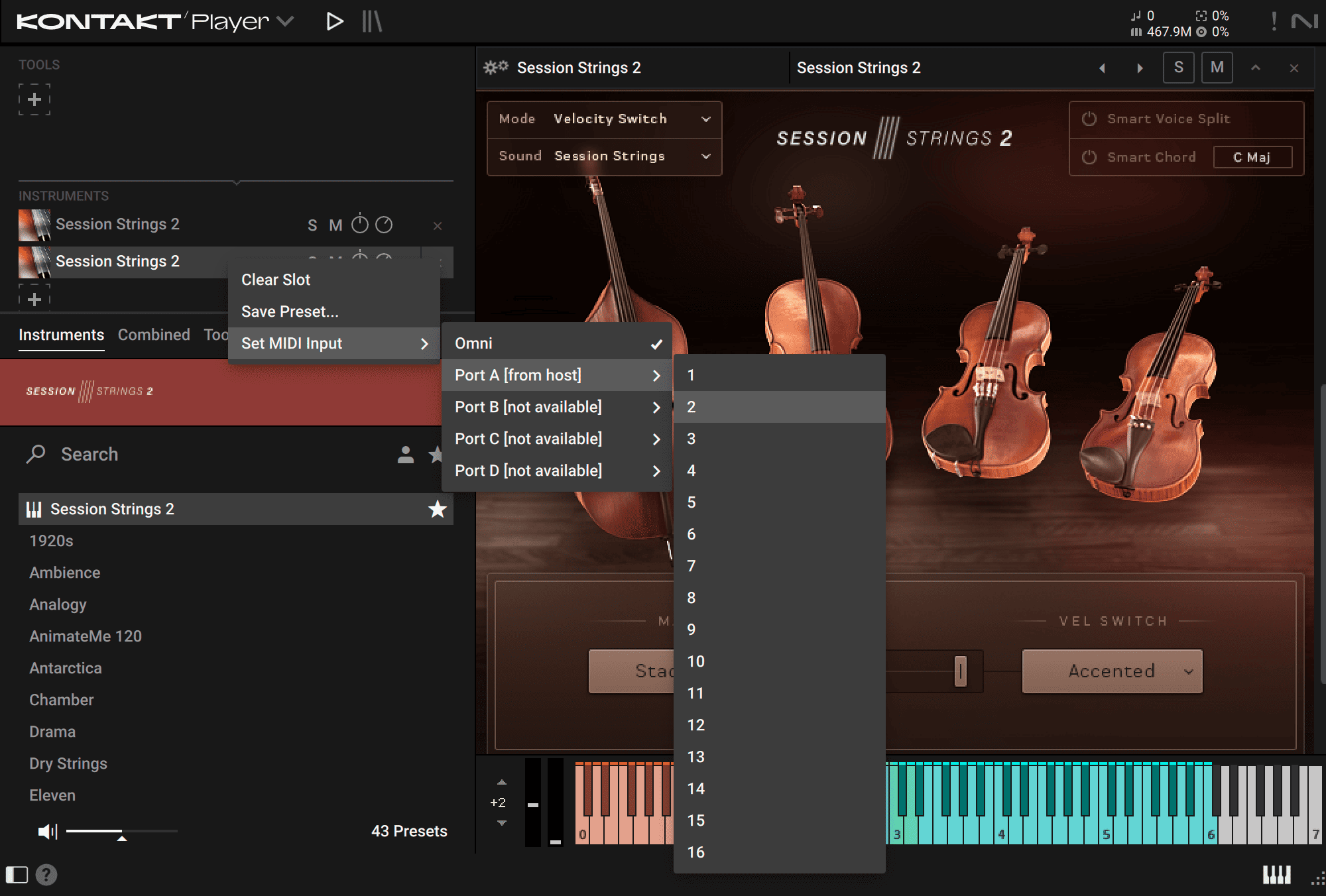Close the instrument header
Image resolution: width=1326 pixels, height=896 pixels.
coord(1294,68)
